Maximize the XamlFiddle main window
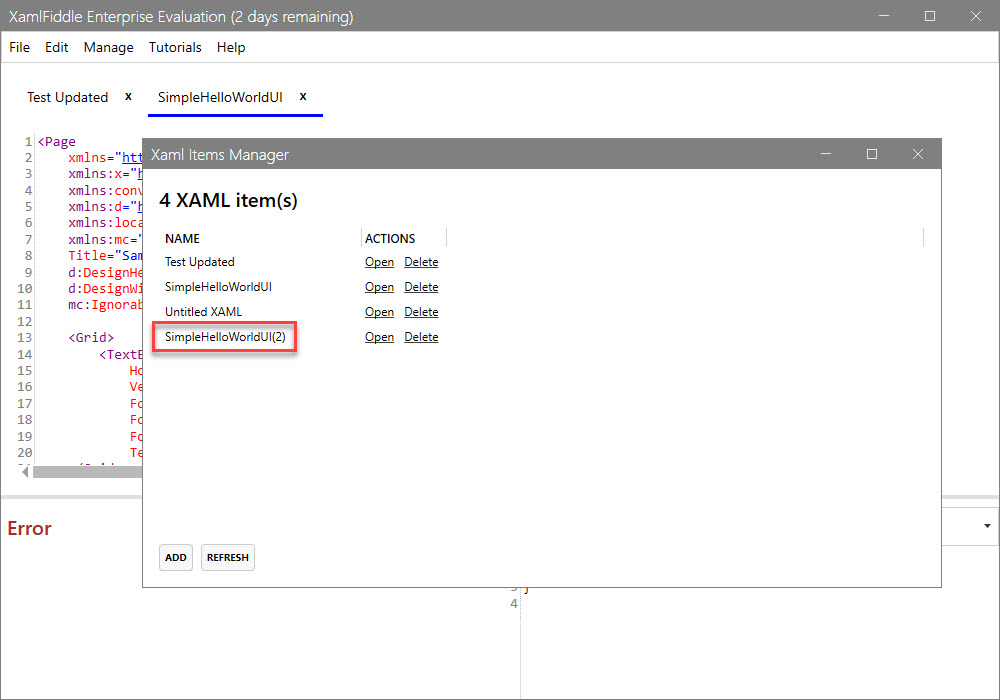The width and height of the screenshot is (1000, 700). 930,16
